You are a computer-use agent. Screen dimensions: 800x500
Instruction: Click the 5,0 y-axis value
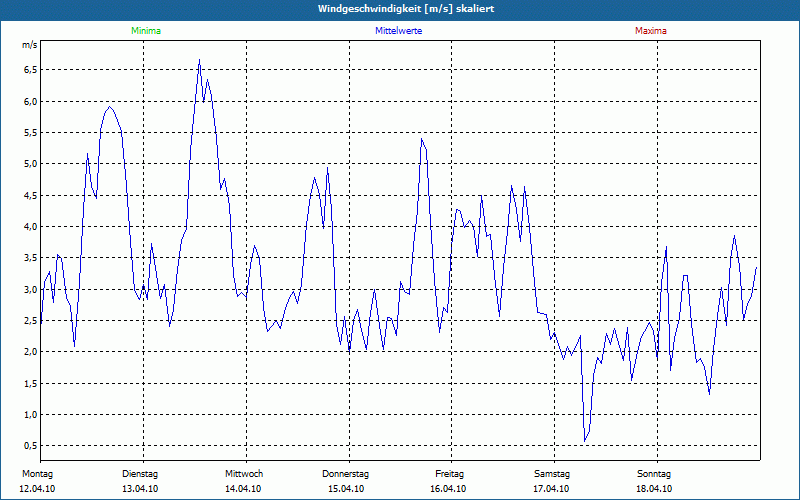coord(30,164)
